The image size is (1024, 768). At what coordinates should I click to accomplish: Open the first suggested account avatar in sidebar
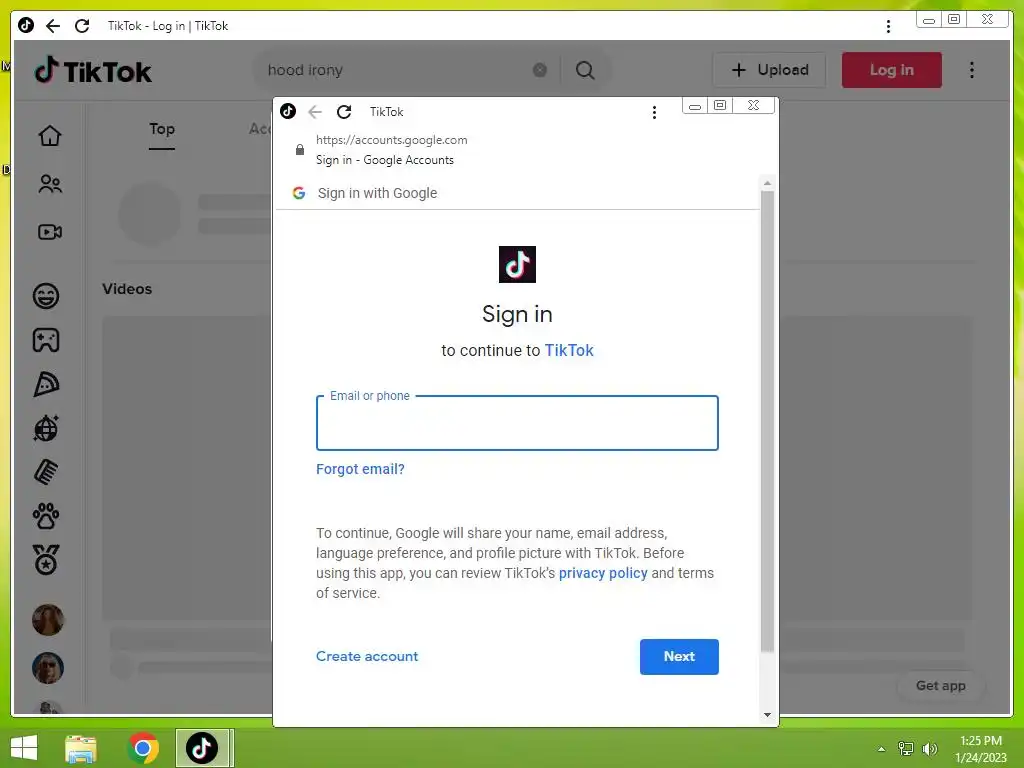pos(48,620)
